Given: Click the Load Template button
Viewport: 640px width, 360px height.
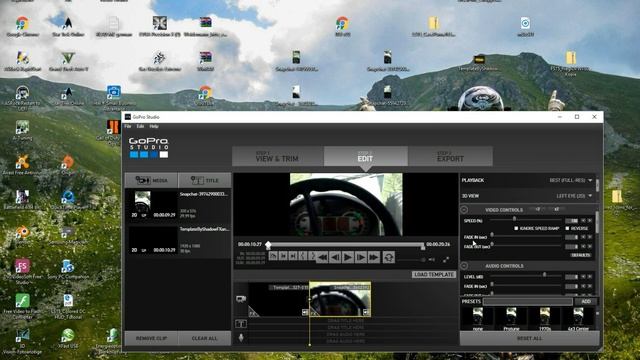Looking at the screenshot, I should (433, 274).
